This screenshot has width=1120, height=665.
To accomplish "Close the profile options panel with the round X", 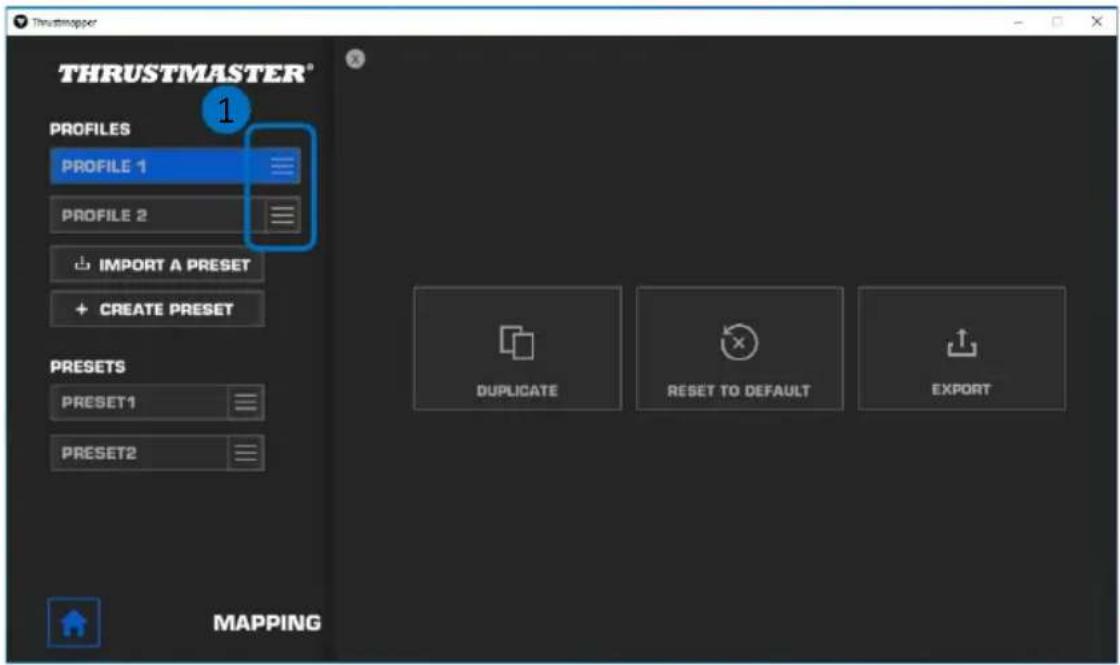I will 355,59.
